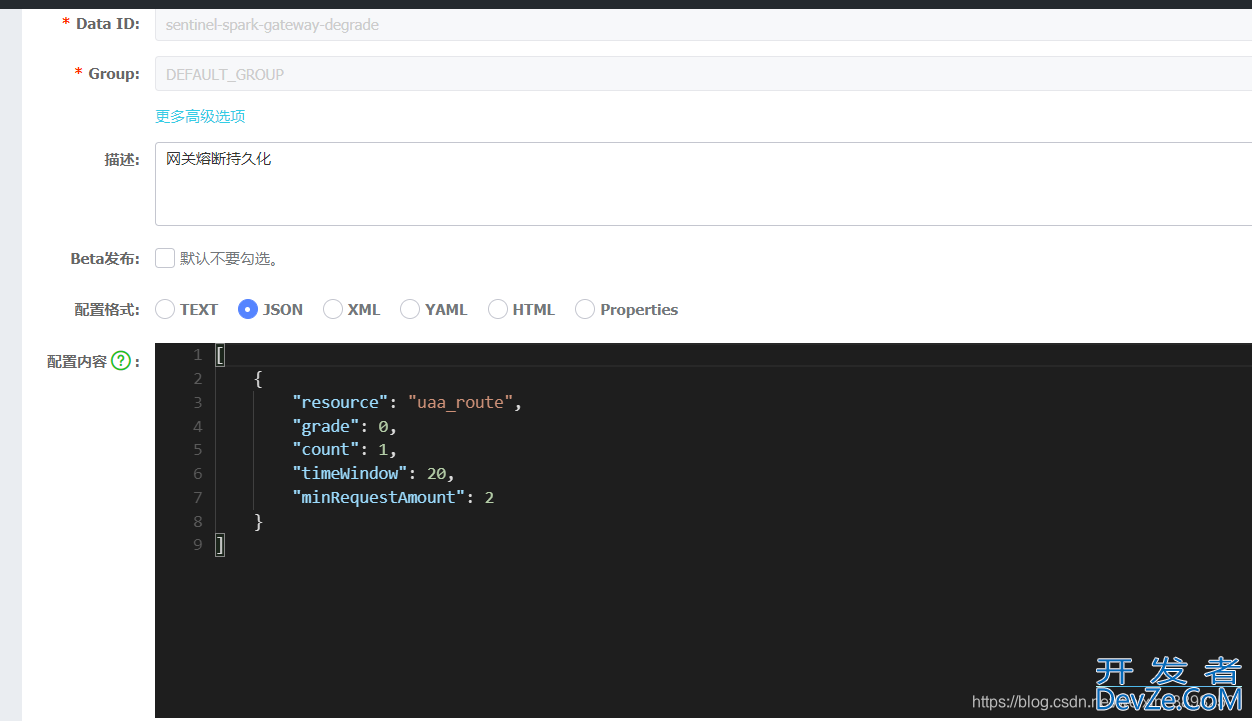The image size is (1252, 721).
Task: Click line number 9 in the editor gutter
Action: pos(197,545)
